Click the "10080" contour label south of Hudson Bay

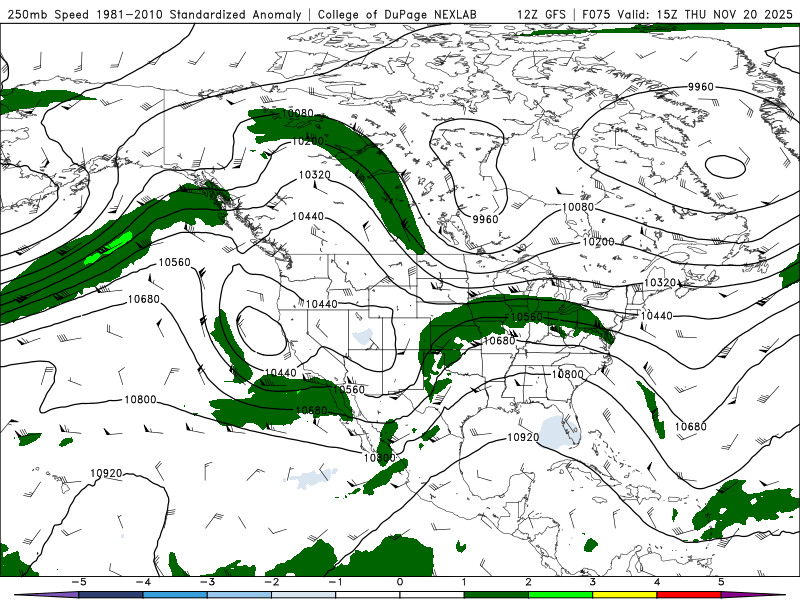pyautogui.click(x=578, y=207)
